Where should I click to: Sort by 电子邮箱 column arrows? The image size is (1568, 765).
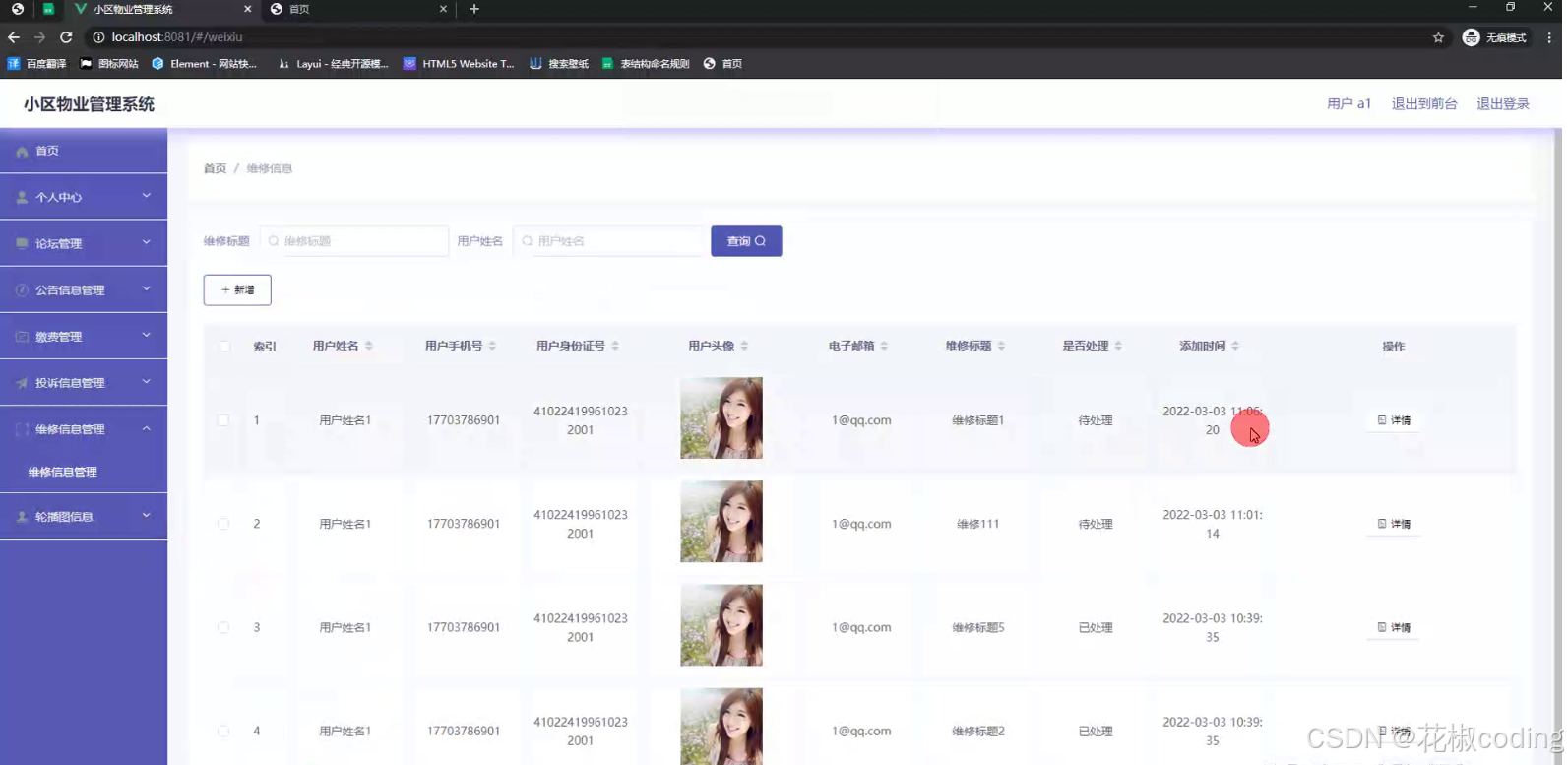[884, 346]
